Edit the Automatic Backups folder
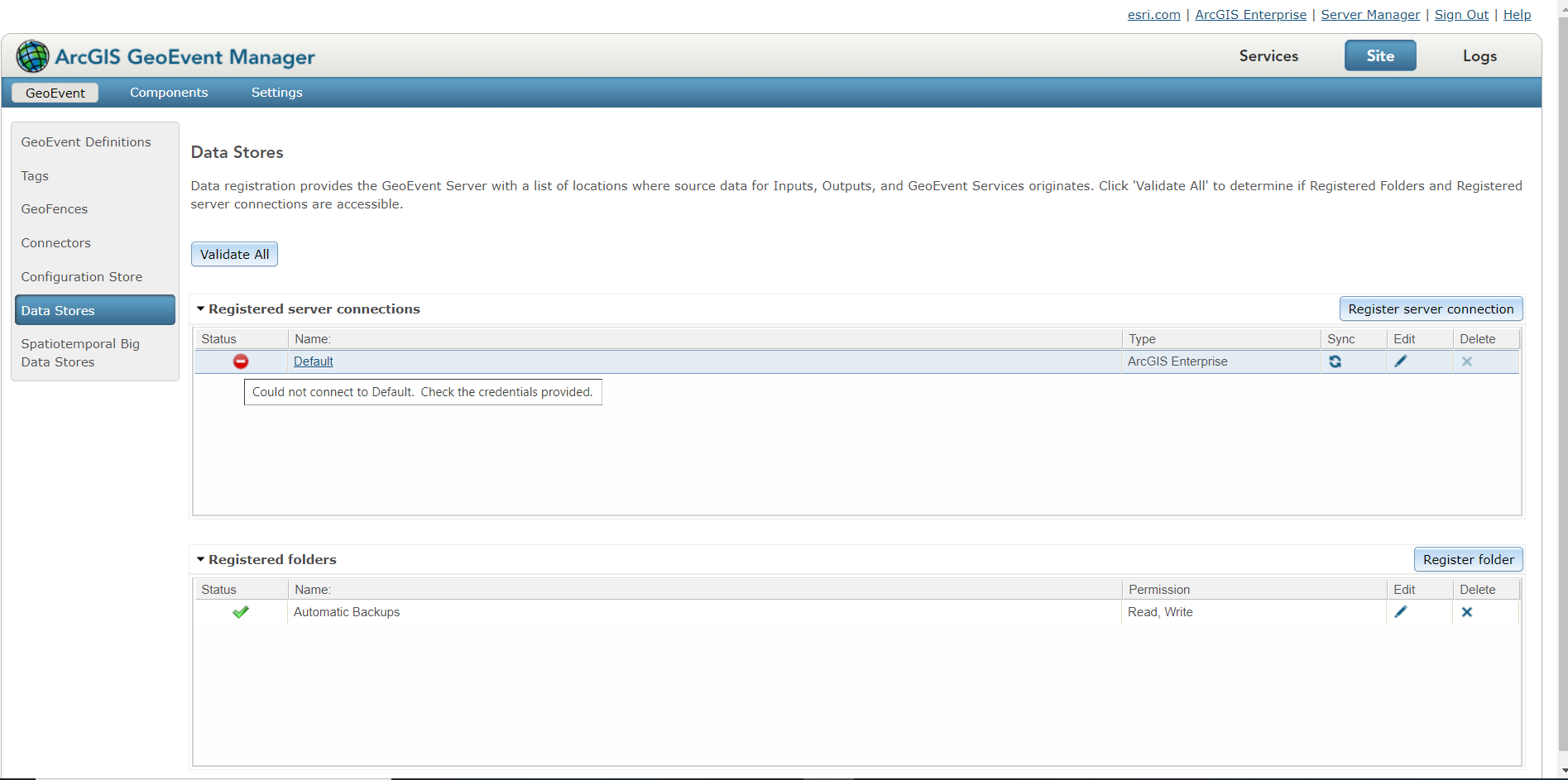Image resolution: width=1568 pixels, height=780 pixels. coord(1401,612)
